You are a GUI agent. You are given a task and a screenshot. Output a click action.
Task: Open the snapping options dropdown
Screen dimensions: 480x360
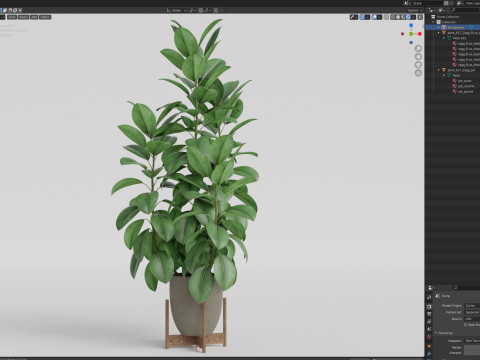[207, 10]
